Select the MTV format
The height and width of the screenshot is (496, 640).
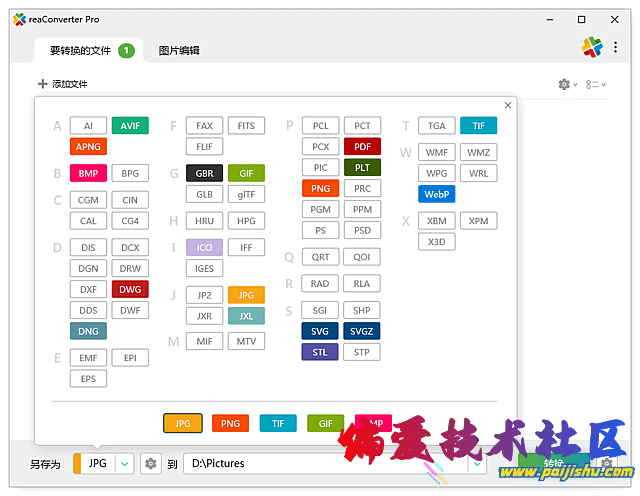(x=246, y=341)
